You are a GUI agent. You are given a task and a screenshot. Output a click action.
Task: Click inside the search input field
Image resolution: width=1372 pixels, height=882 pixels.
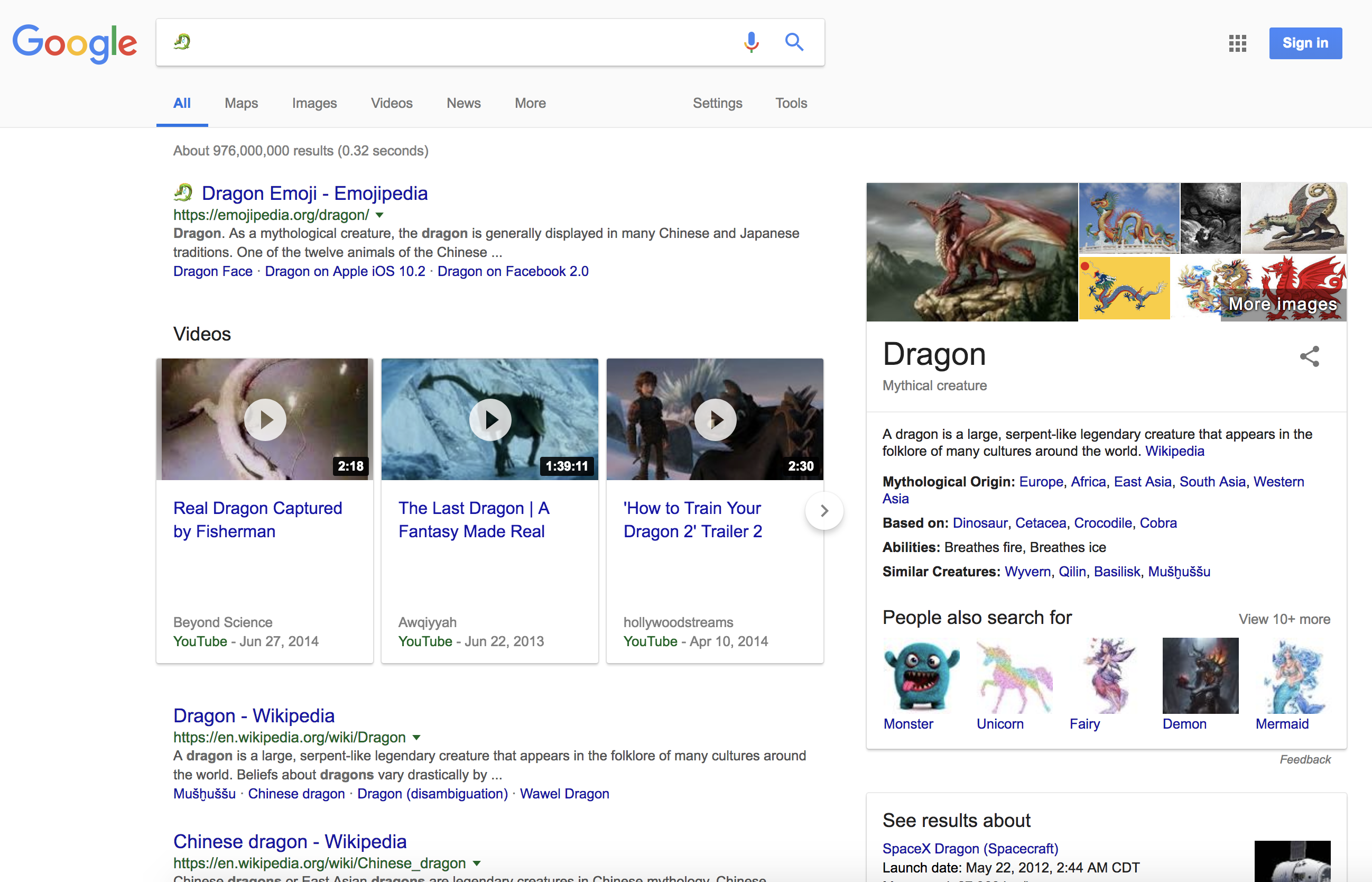point(458,42)
